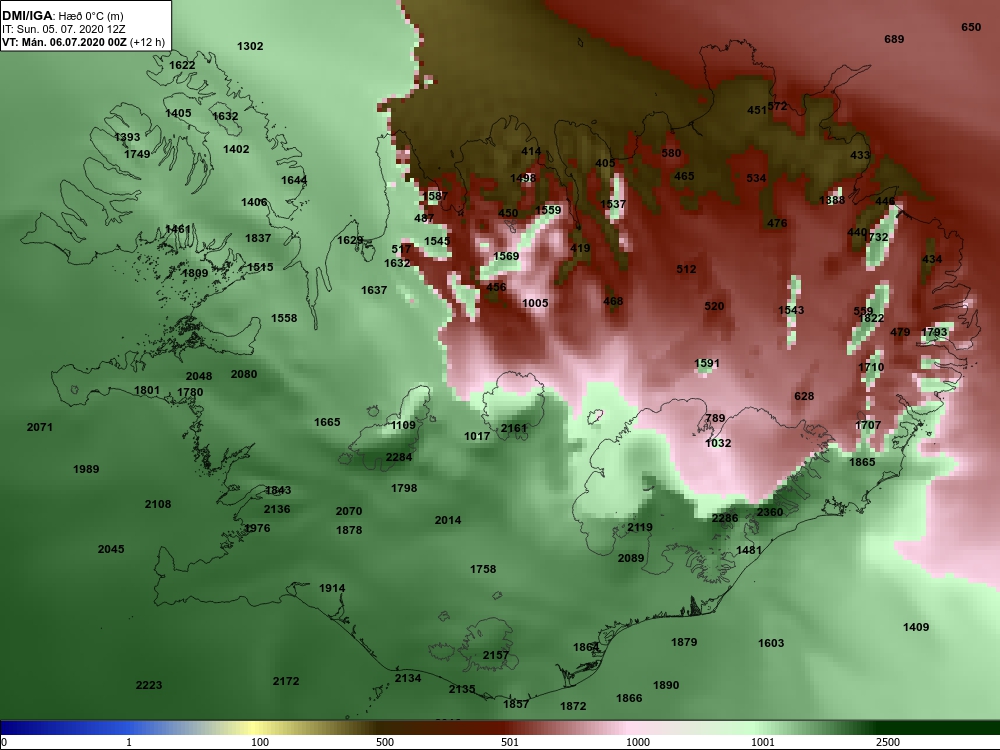Image resolution: width=1000 pixels, height=750 pixels.
Task: Click the 1989 height value
Action: click(x=86, y=469)
